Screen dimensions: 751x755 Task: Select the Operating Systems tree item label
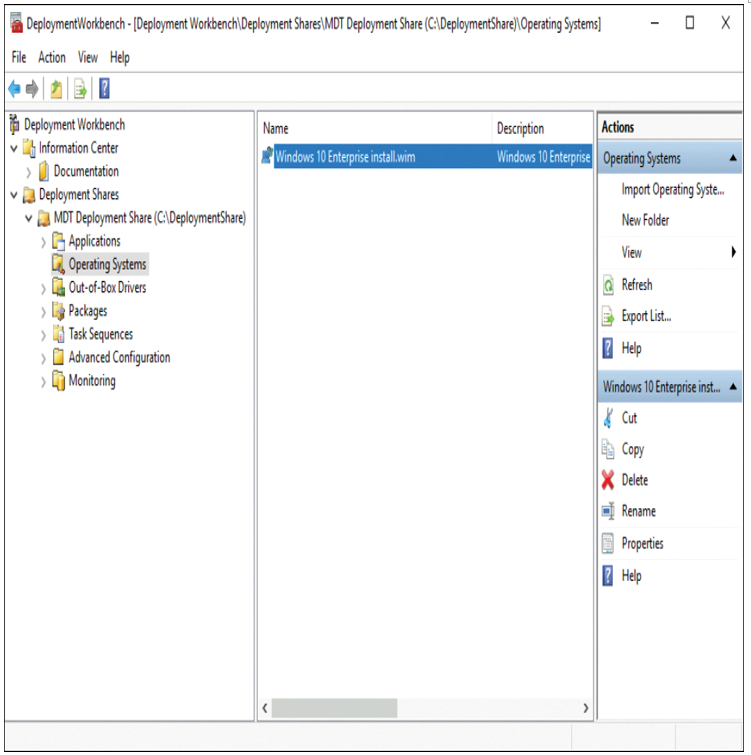click(107, 264)
